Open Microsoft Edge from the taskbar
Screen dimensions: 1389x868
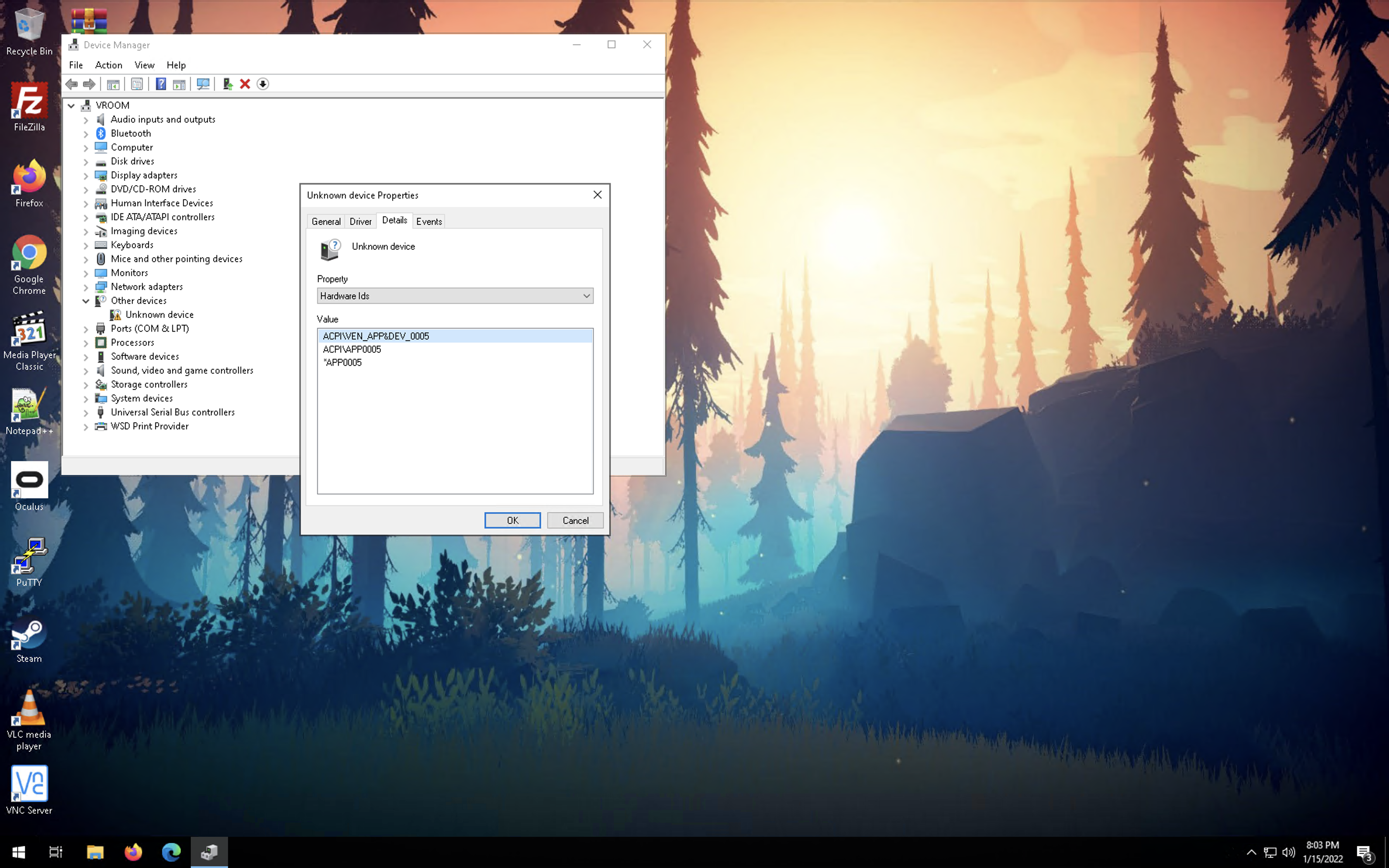pos(171,852)
